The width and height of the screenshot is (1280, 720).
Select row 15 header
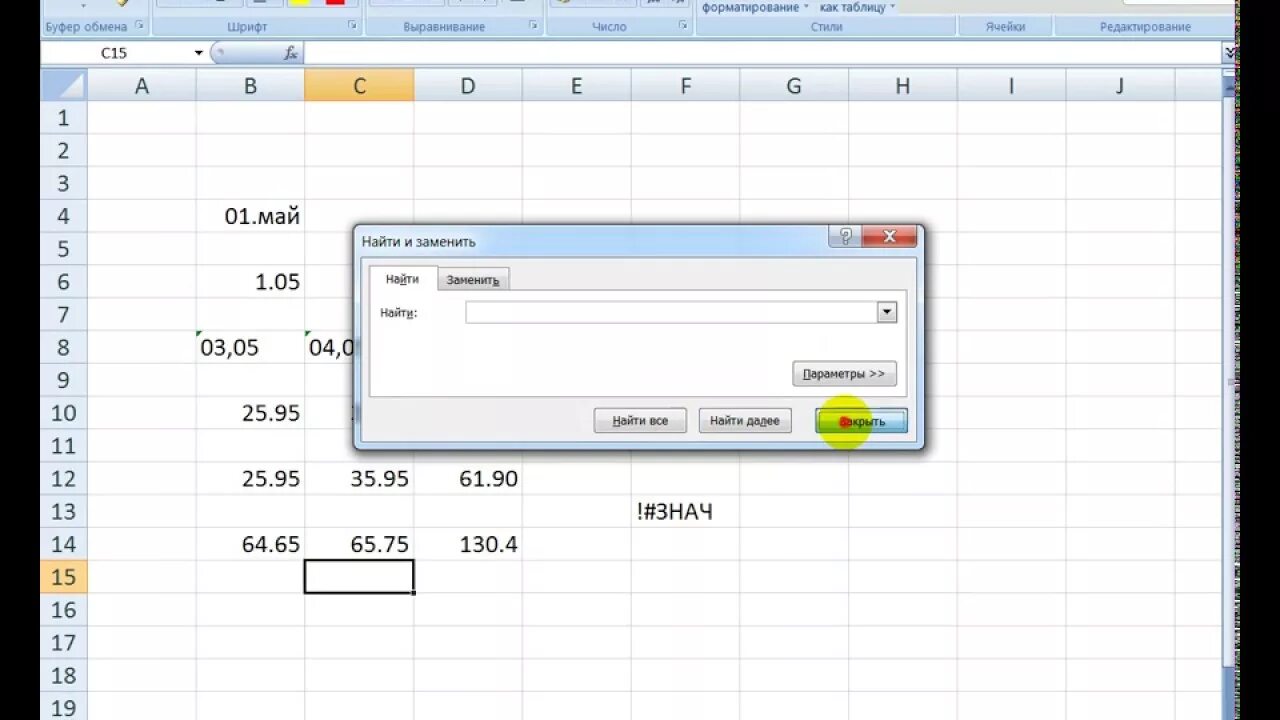pos(64,577)
